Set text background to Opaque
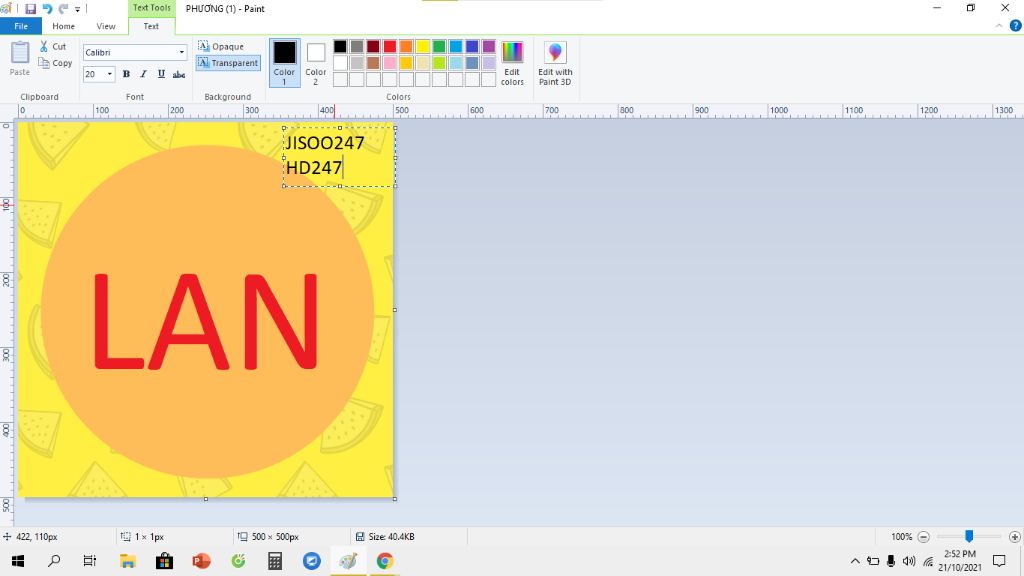This screenshot has width=1024, height=576. point(221,46)
